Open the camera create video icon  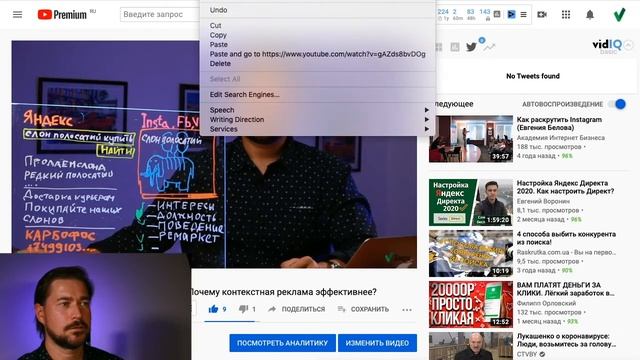[x=542, y=15]
